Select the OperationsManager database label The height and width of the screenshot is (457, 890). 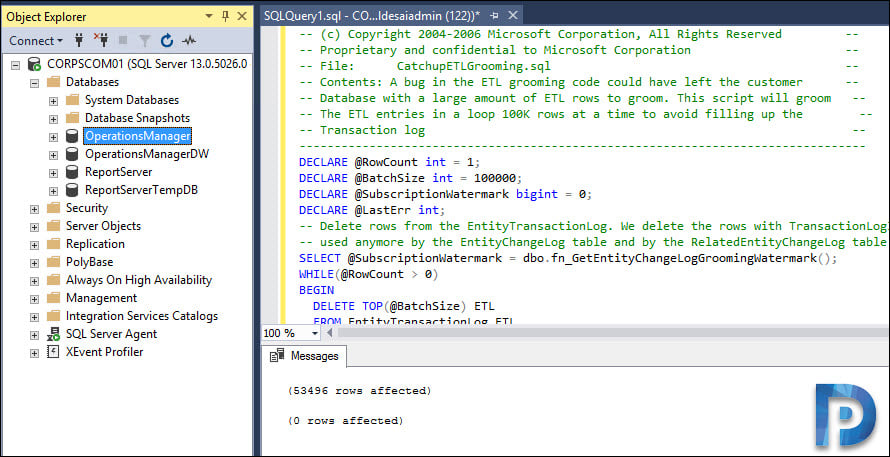tap(138, 136)
